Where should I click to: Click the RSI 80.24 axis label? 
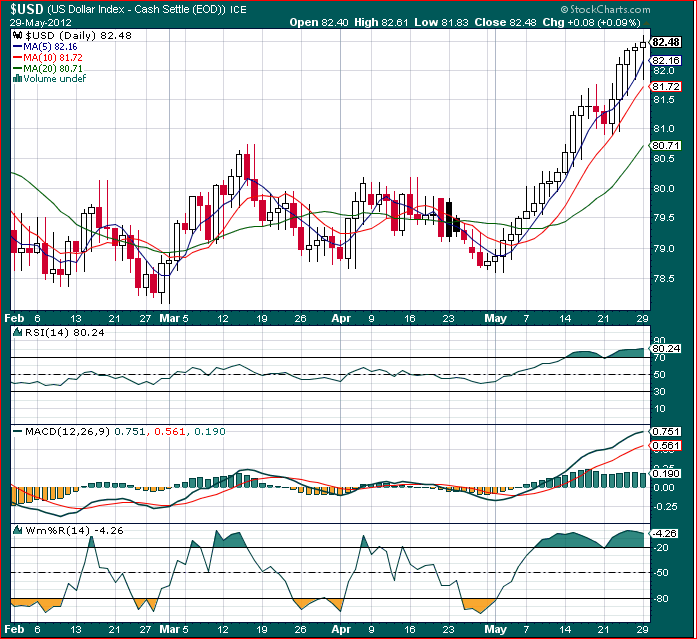click(x=665, y=349)
